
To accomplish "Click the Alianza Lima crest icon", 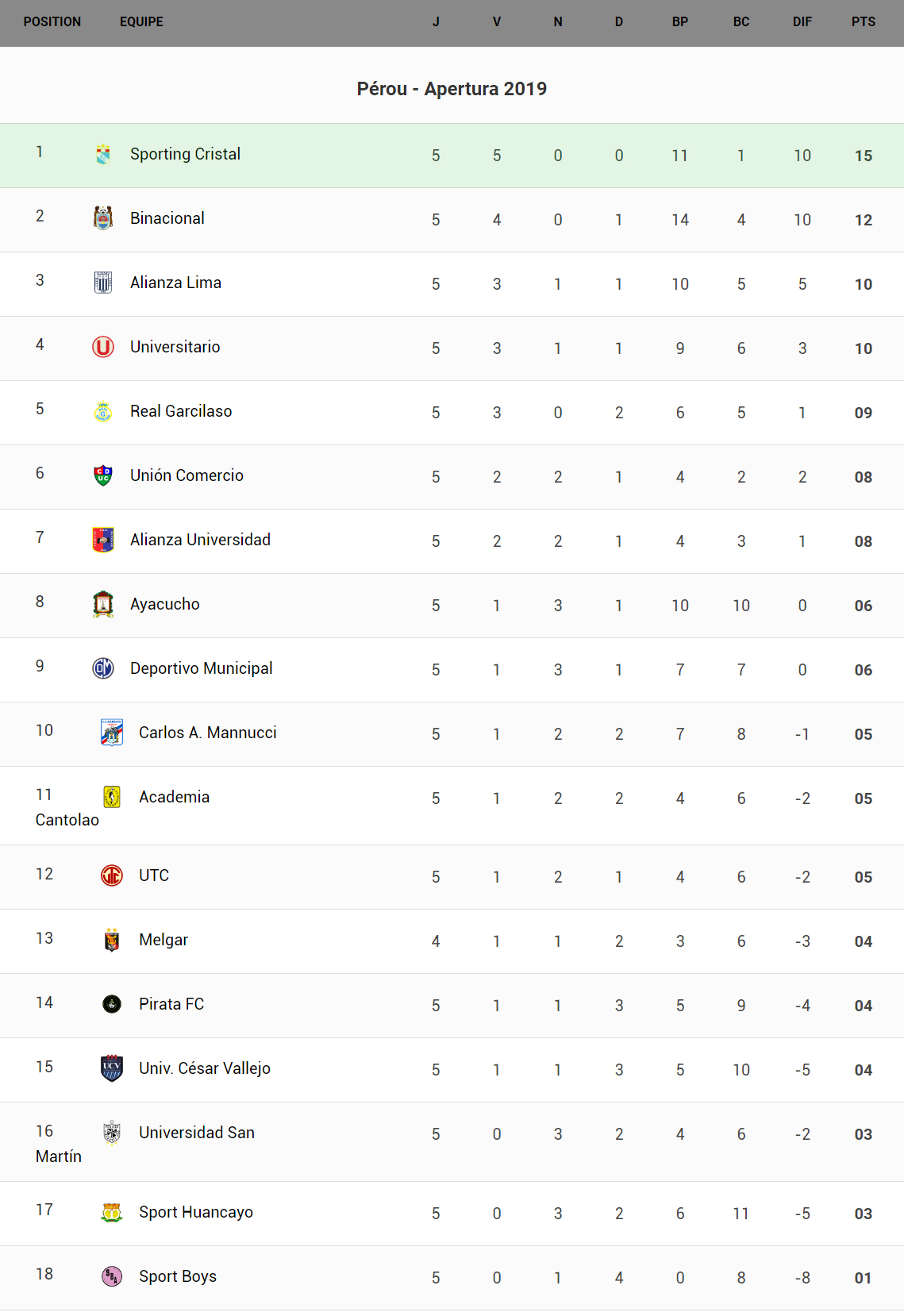I will click(103, 283).
